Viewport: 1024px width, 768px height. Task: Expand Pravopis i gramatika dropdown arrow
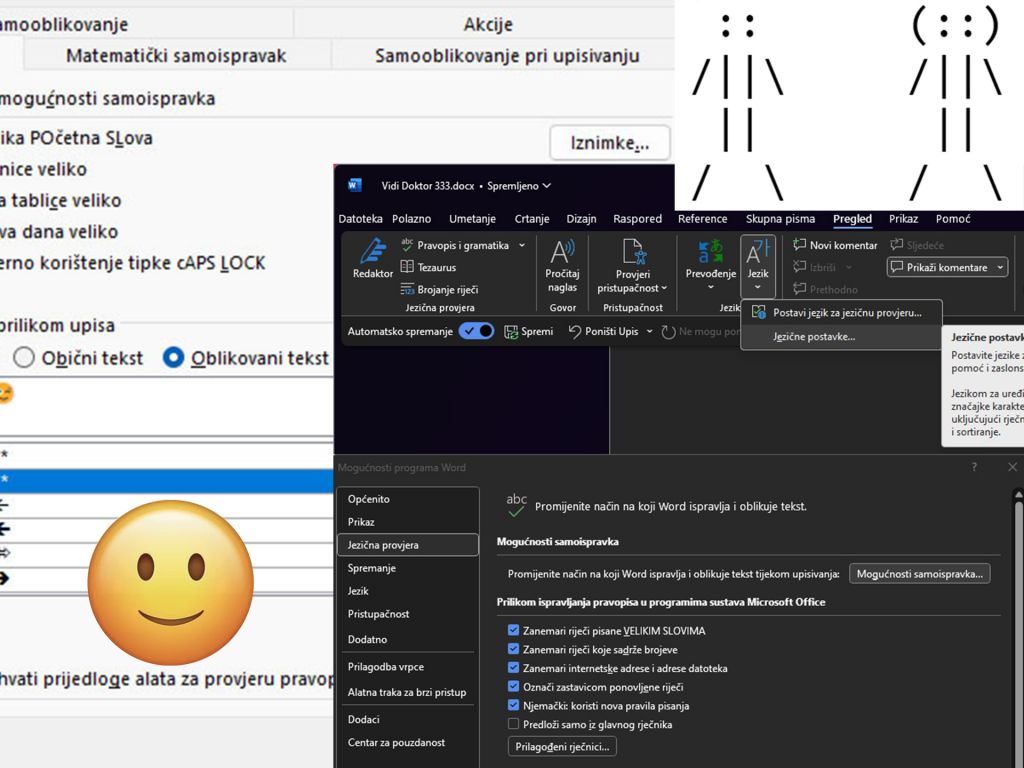[x=522, y=246]
